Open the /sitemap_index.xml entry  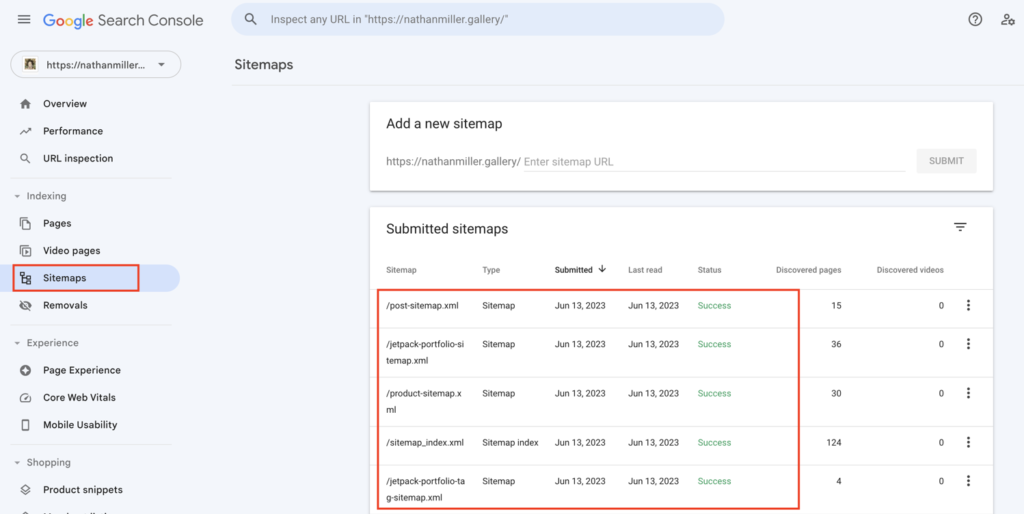point(425,443)
